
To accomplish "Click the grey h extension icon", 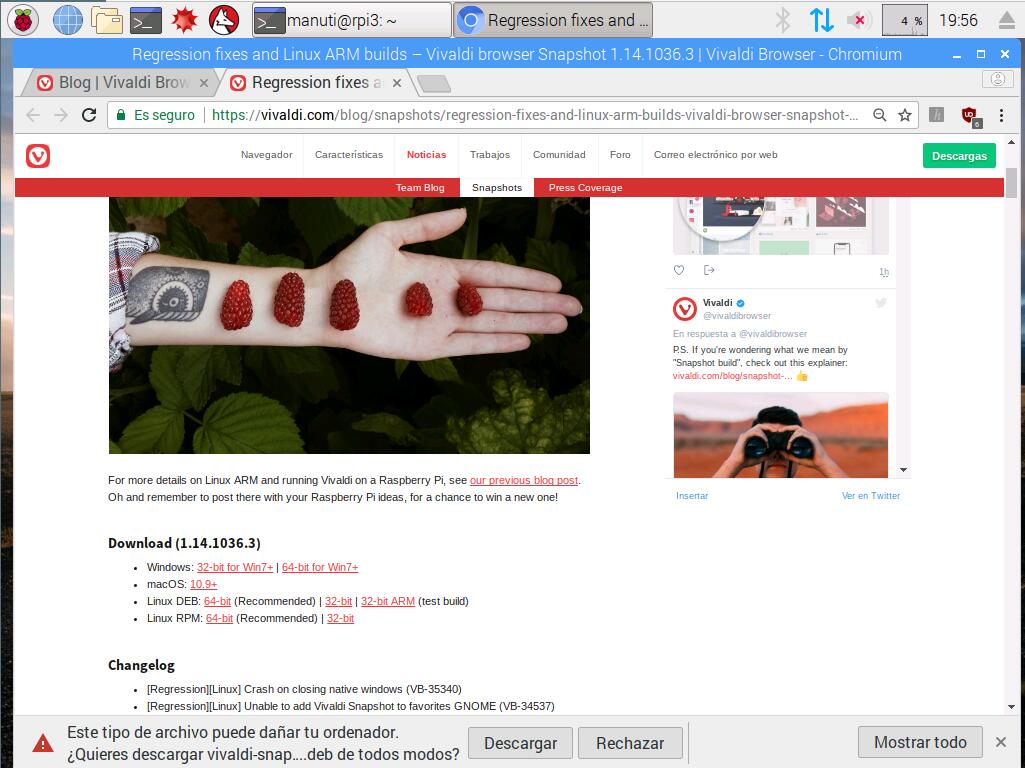I will click(936, 115).
